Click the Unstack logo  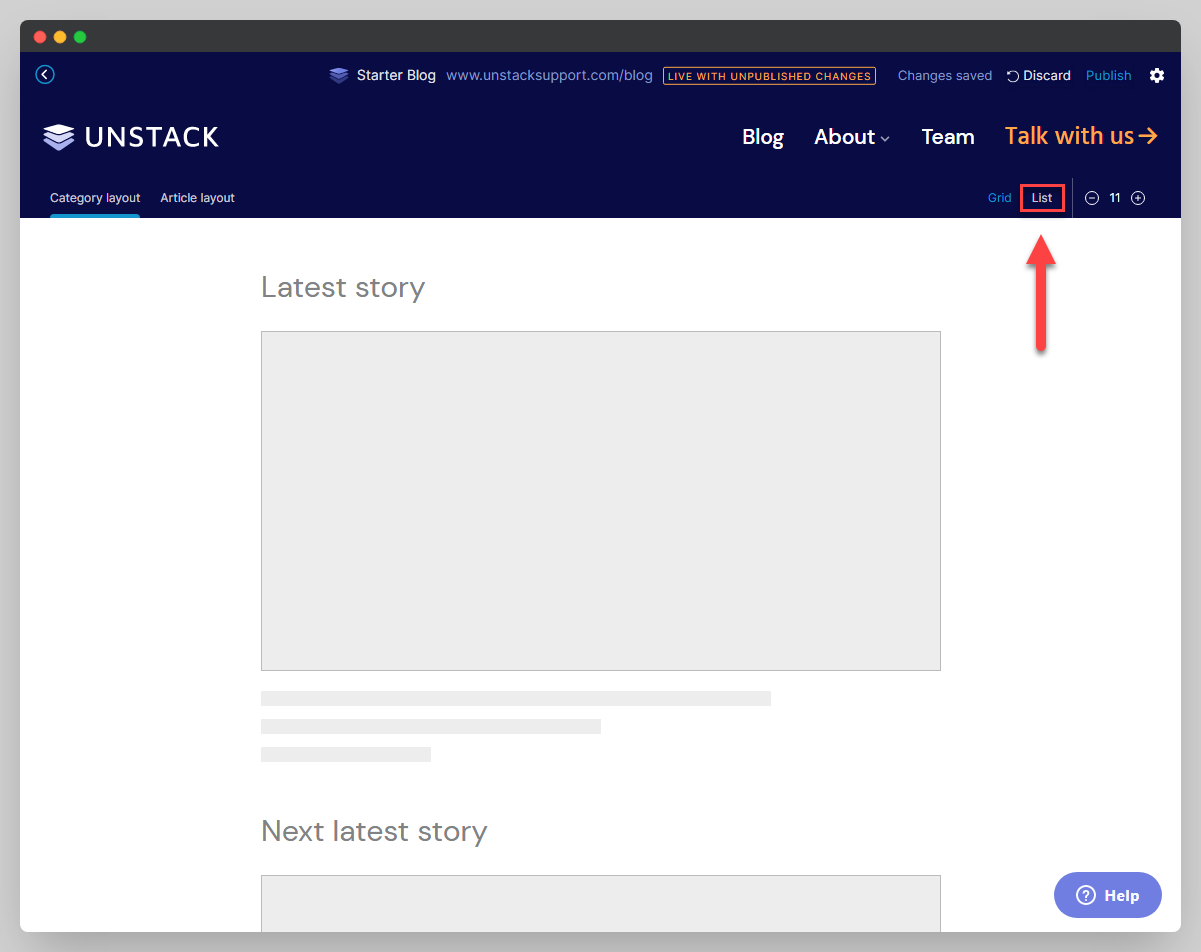[131, 137]
